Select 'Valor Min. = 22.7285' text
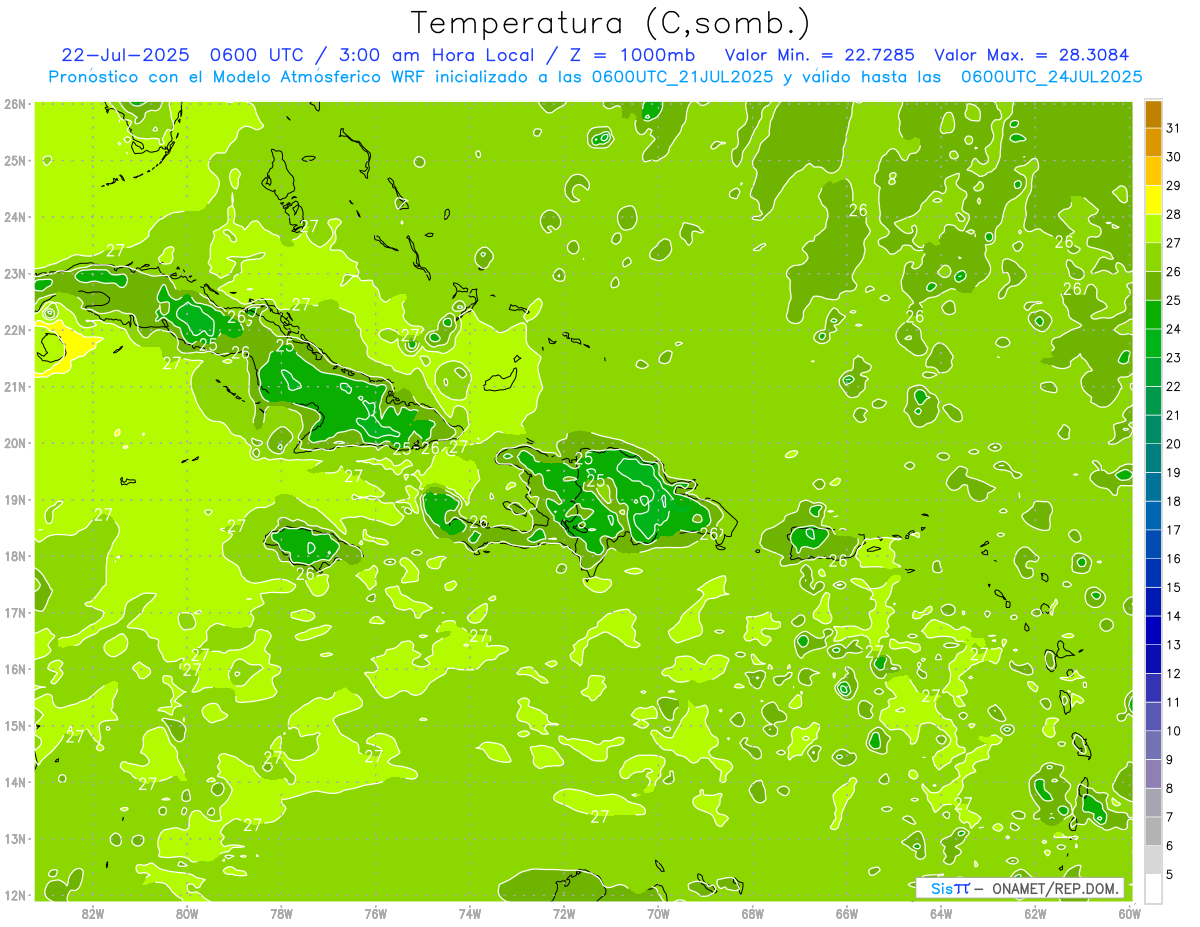 coord(820,55)
